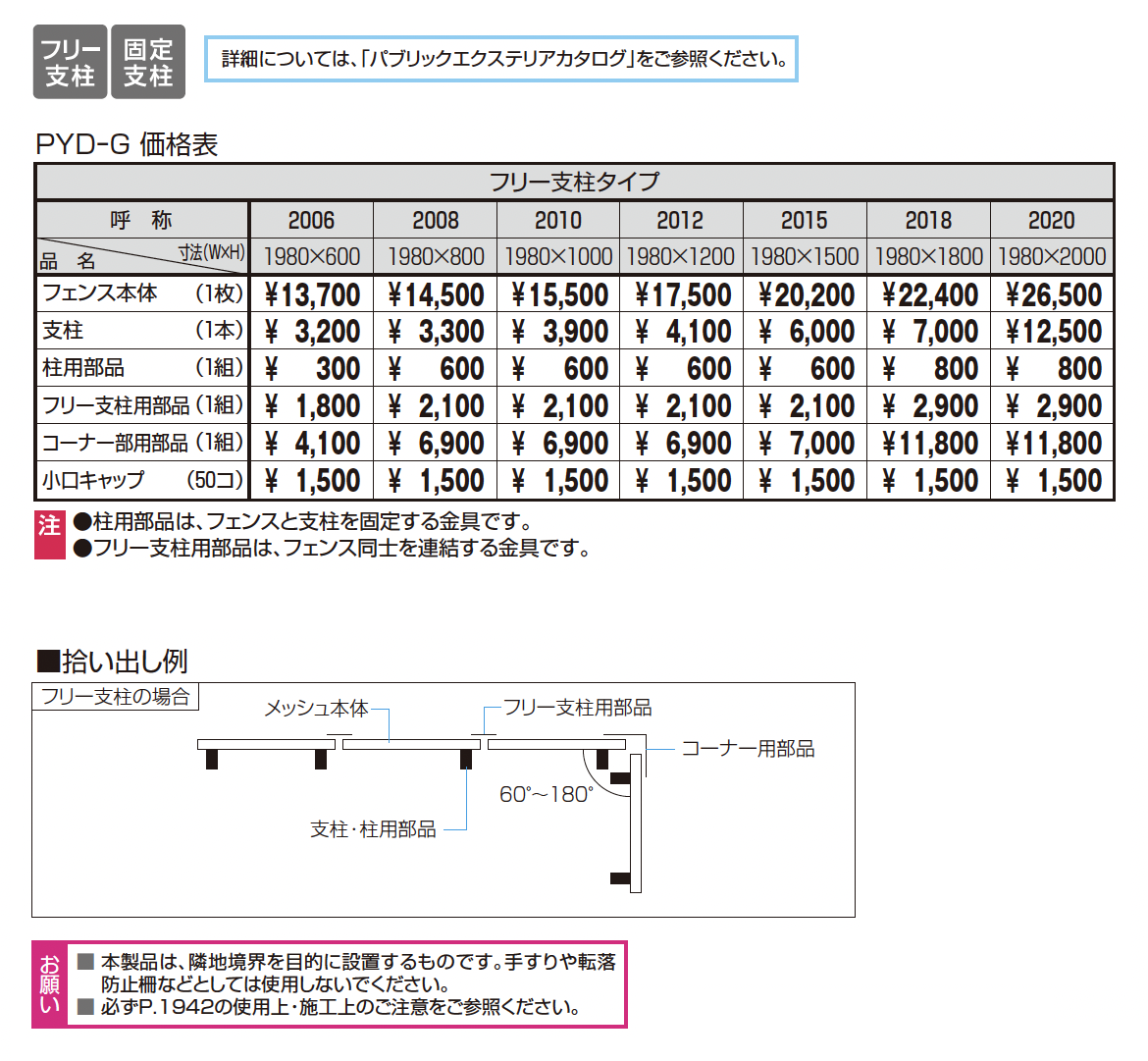Screen dimensions: 1148x1061
Task: Click the 1980×2000 size cell
Action: (x=1052, y=257)
